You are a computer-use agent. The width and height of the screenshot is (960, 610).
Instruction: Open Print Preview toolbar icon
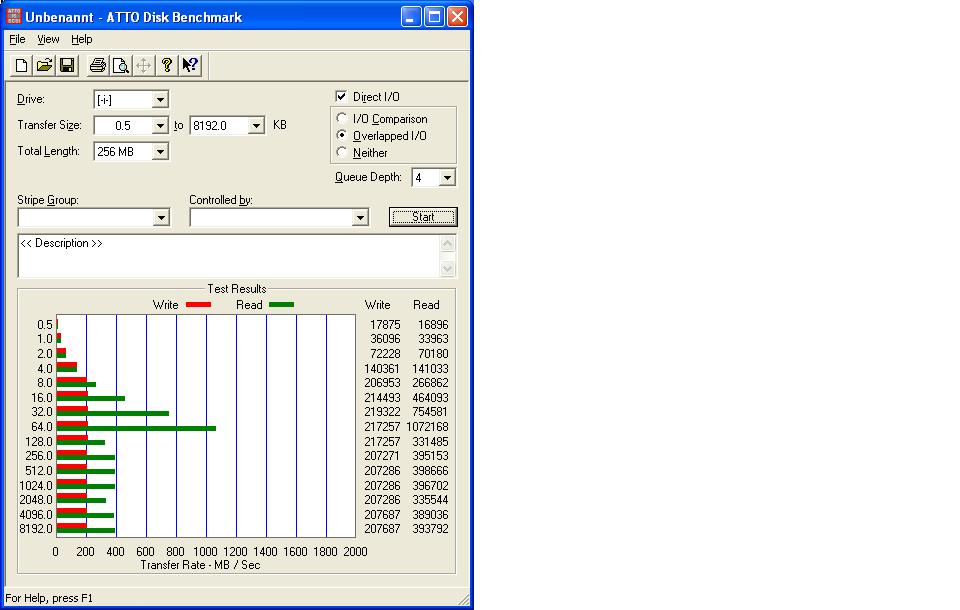point(121,66)
